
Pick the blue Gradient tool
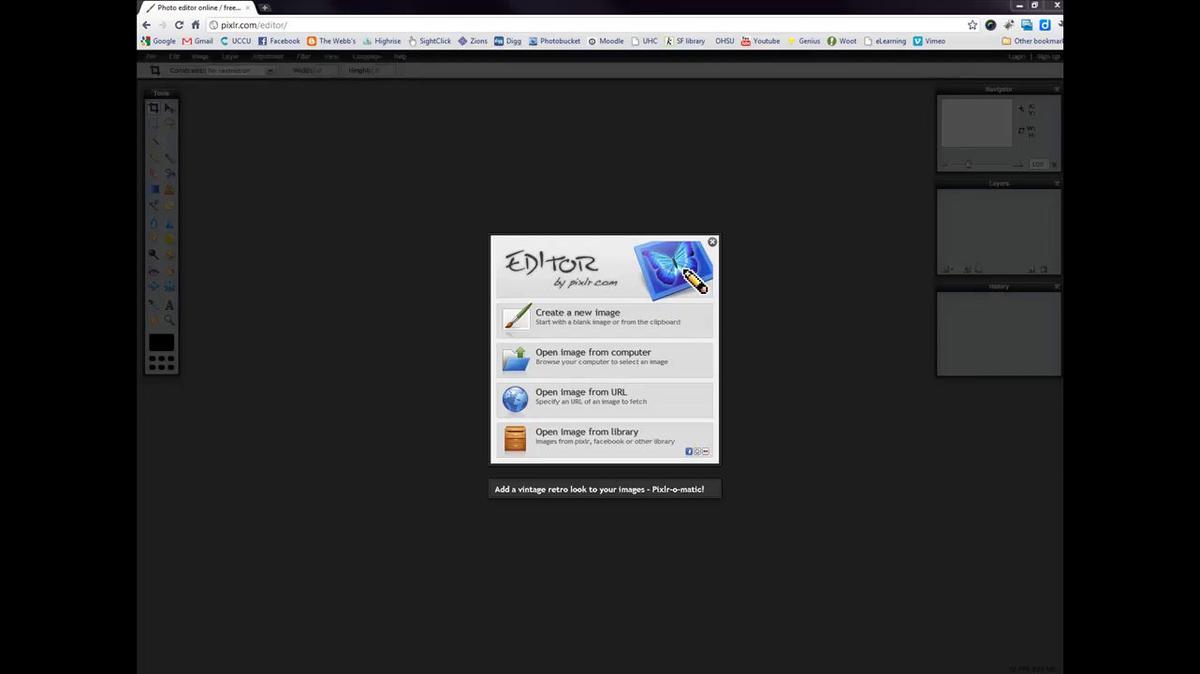[154, 189]
